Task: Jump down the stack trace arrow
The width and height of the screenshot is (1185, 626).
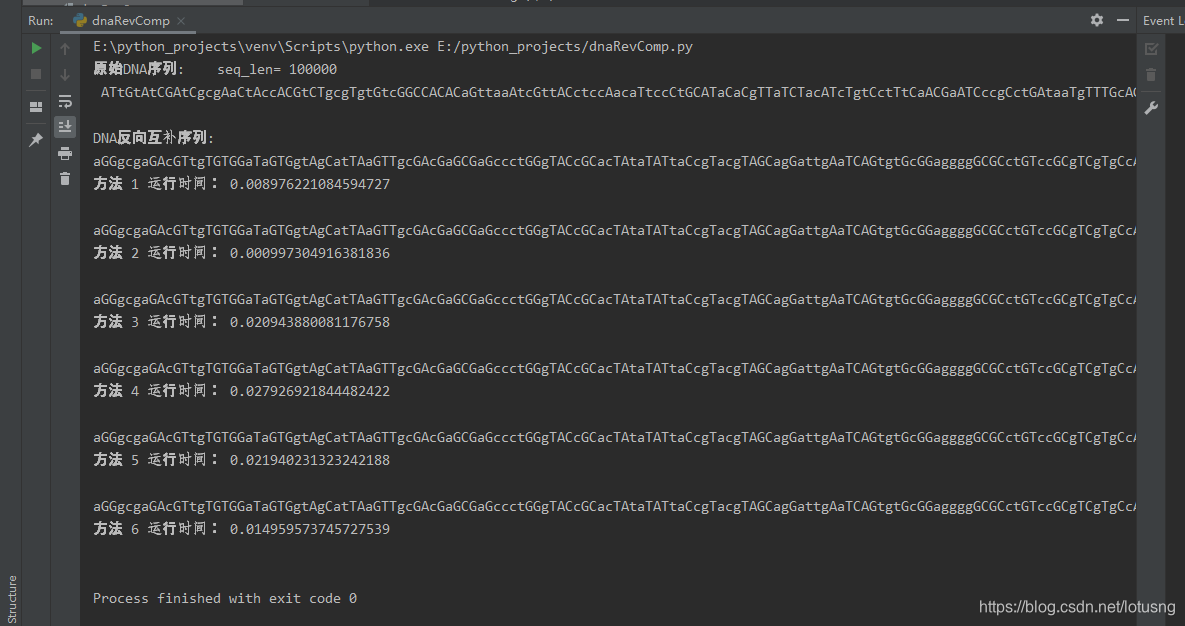Action: (x=65, y=75)
